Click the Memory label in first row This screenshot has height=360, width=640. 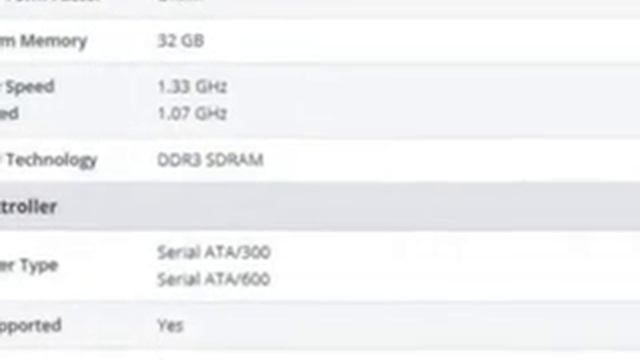[x=43, y=41]
